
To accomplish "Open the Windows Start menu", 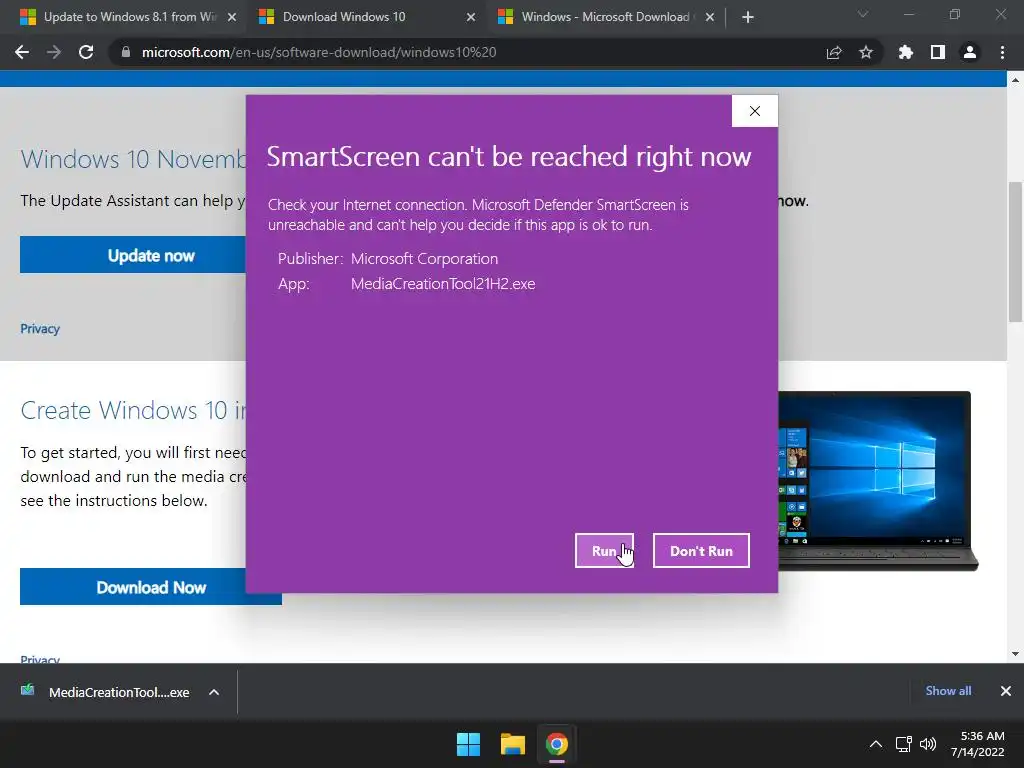I will tap(468, 744).
